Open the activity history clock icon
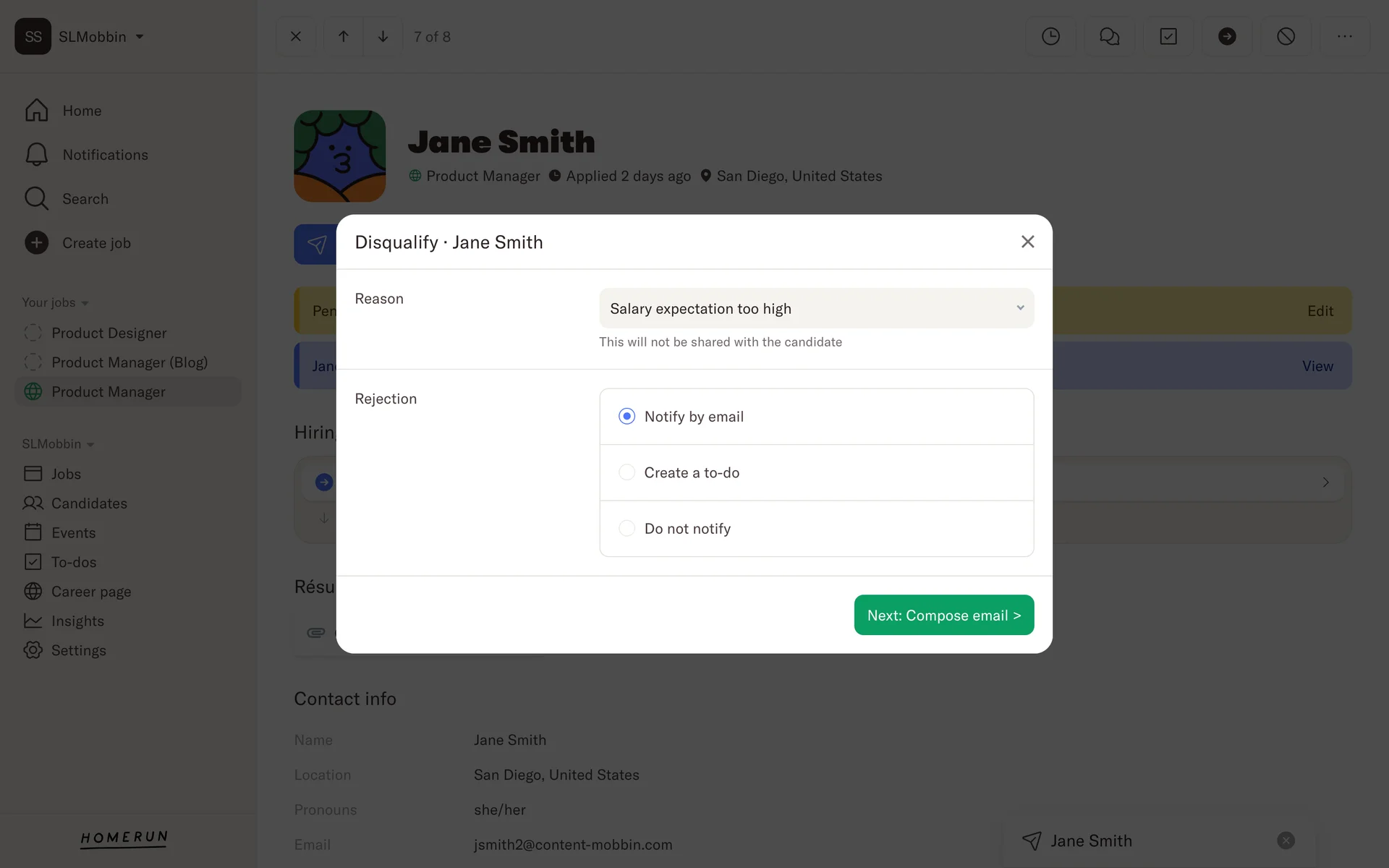1389x868 pixels. (x=1050, y=36)
